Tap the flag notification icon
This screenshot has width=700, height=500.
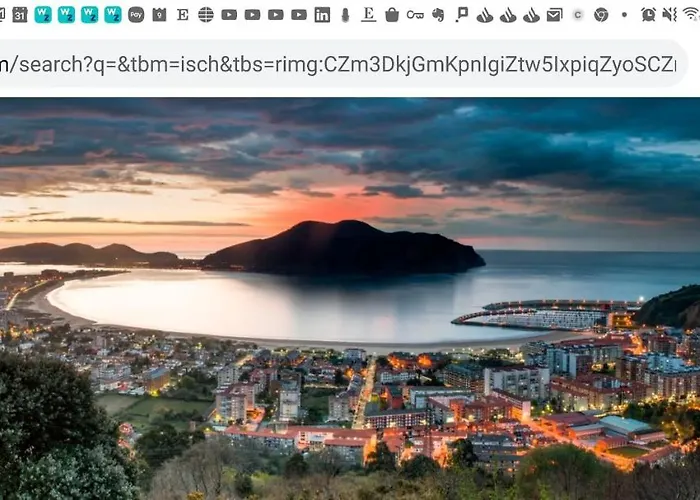click(x=462, y=15)
